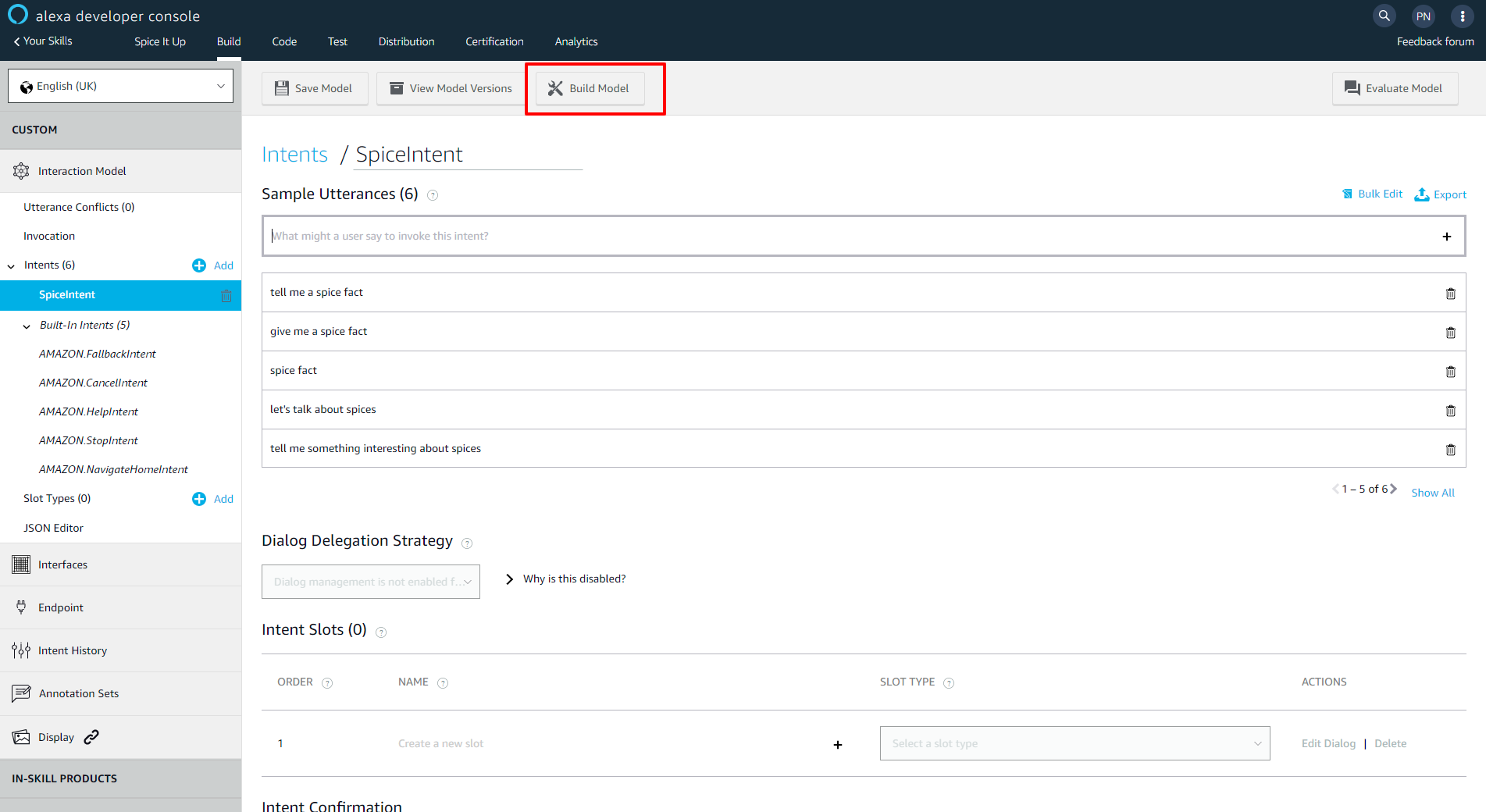Delete utterance 'tell me a spice fact'
1486x812 pixels.
(1450, 294)
